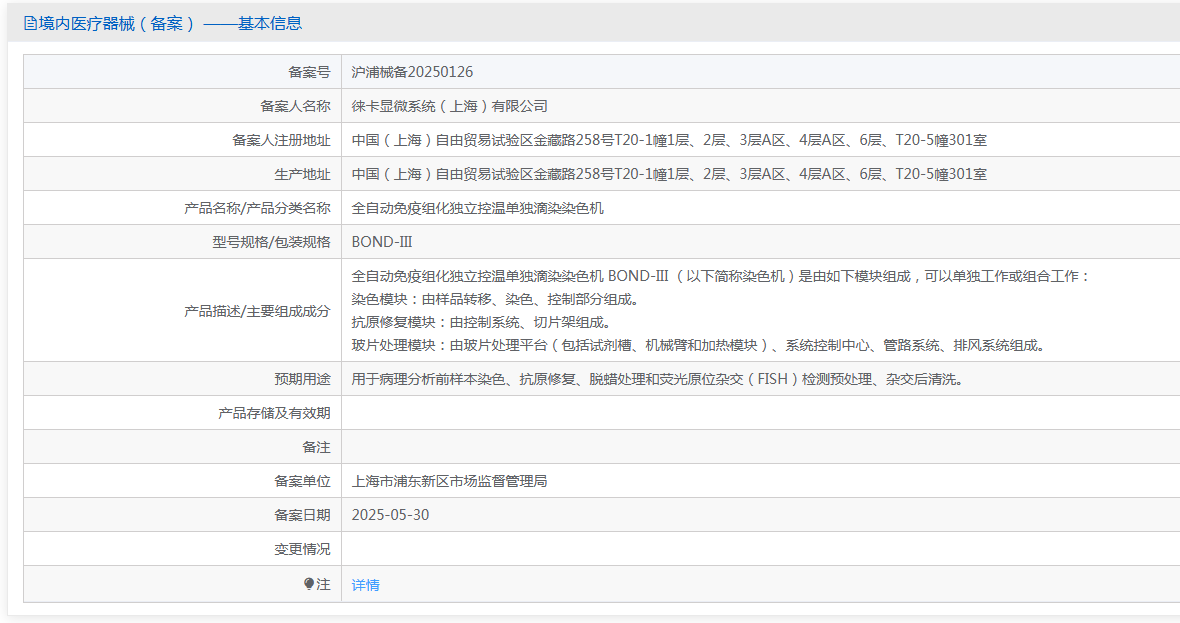Select the product name 全自动免疫组化独立控温单独滴染染色机
This screenshot has height=623, width=1180.
[478, 208]
